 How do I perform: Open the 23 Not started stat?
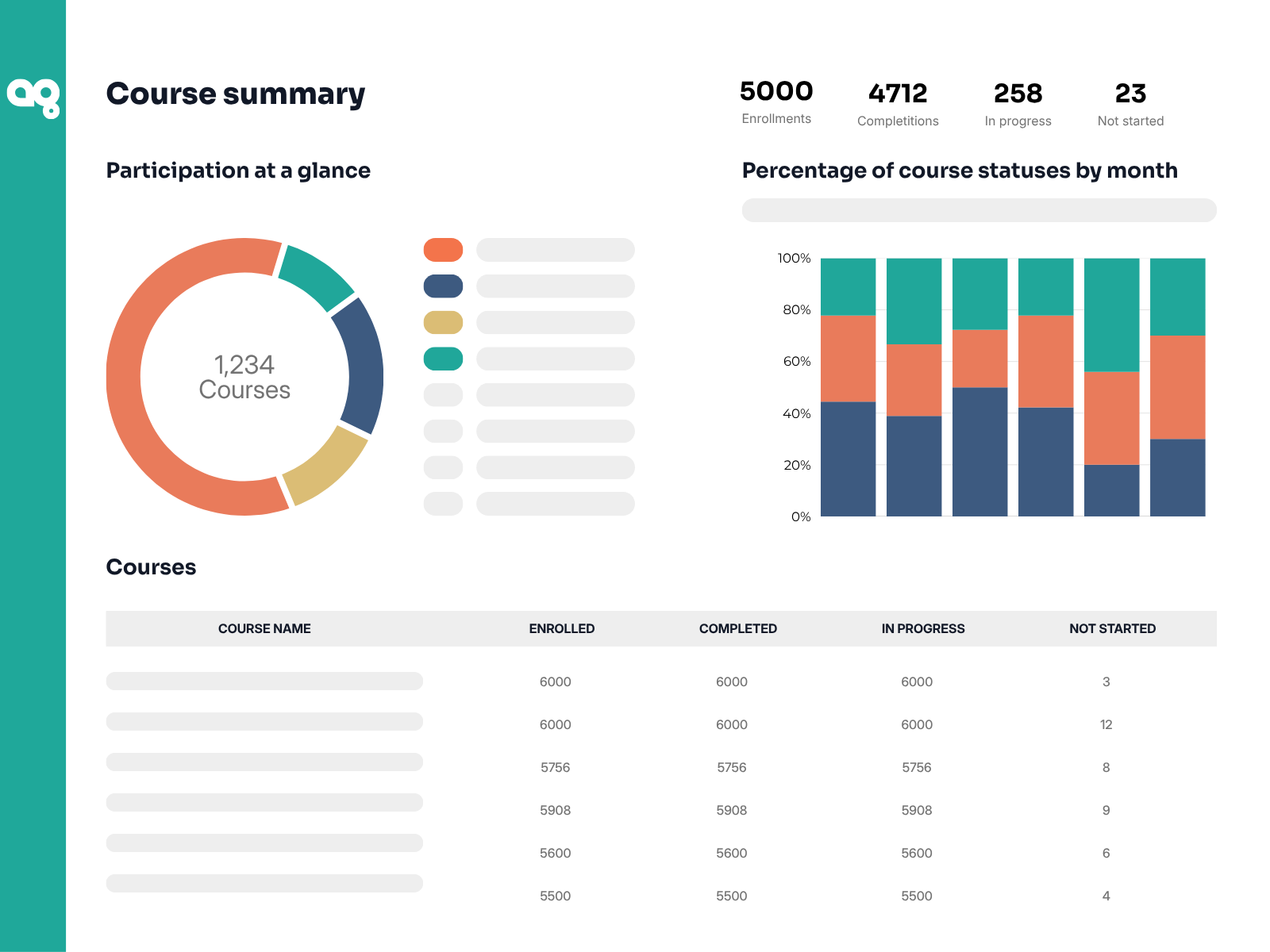click(x=1130, y=104)
